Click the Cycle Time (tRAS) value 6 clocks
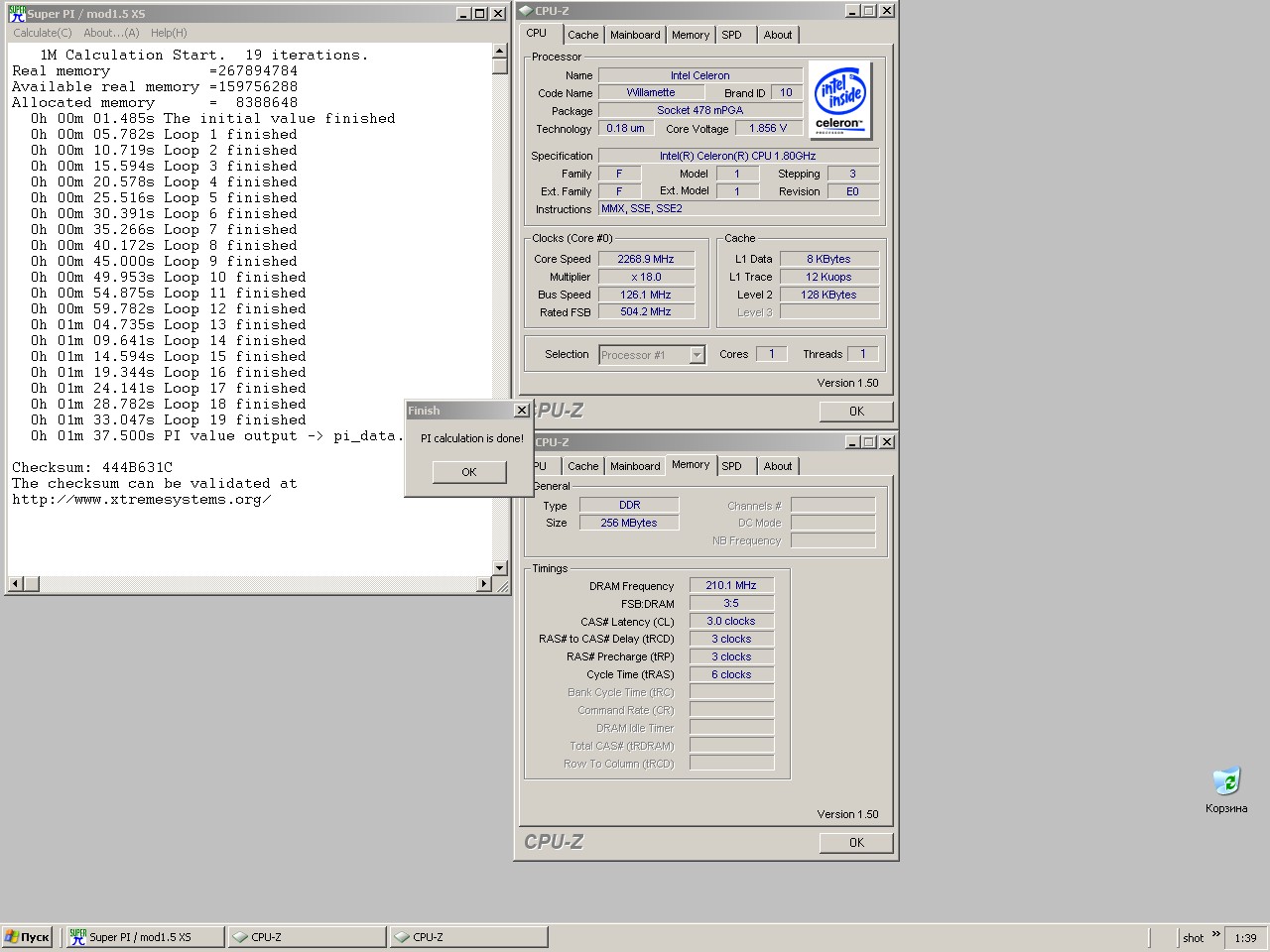 [x=731, y=674]
